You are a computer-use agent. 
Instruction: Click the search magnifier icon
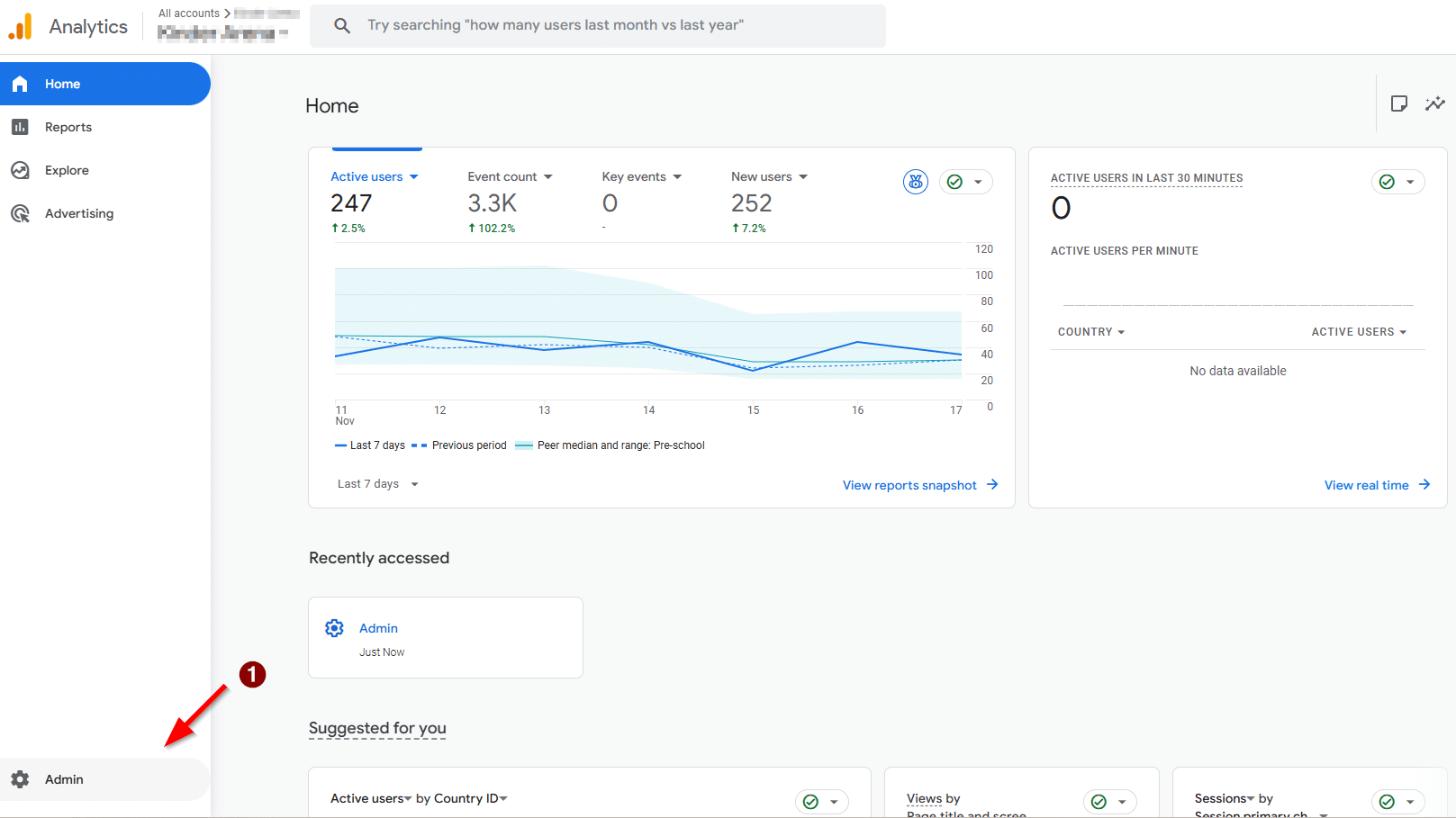tap(342, 25)
